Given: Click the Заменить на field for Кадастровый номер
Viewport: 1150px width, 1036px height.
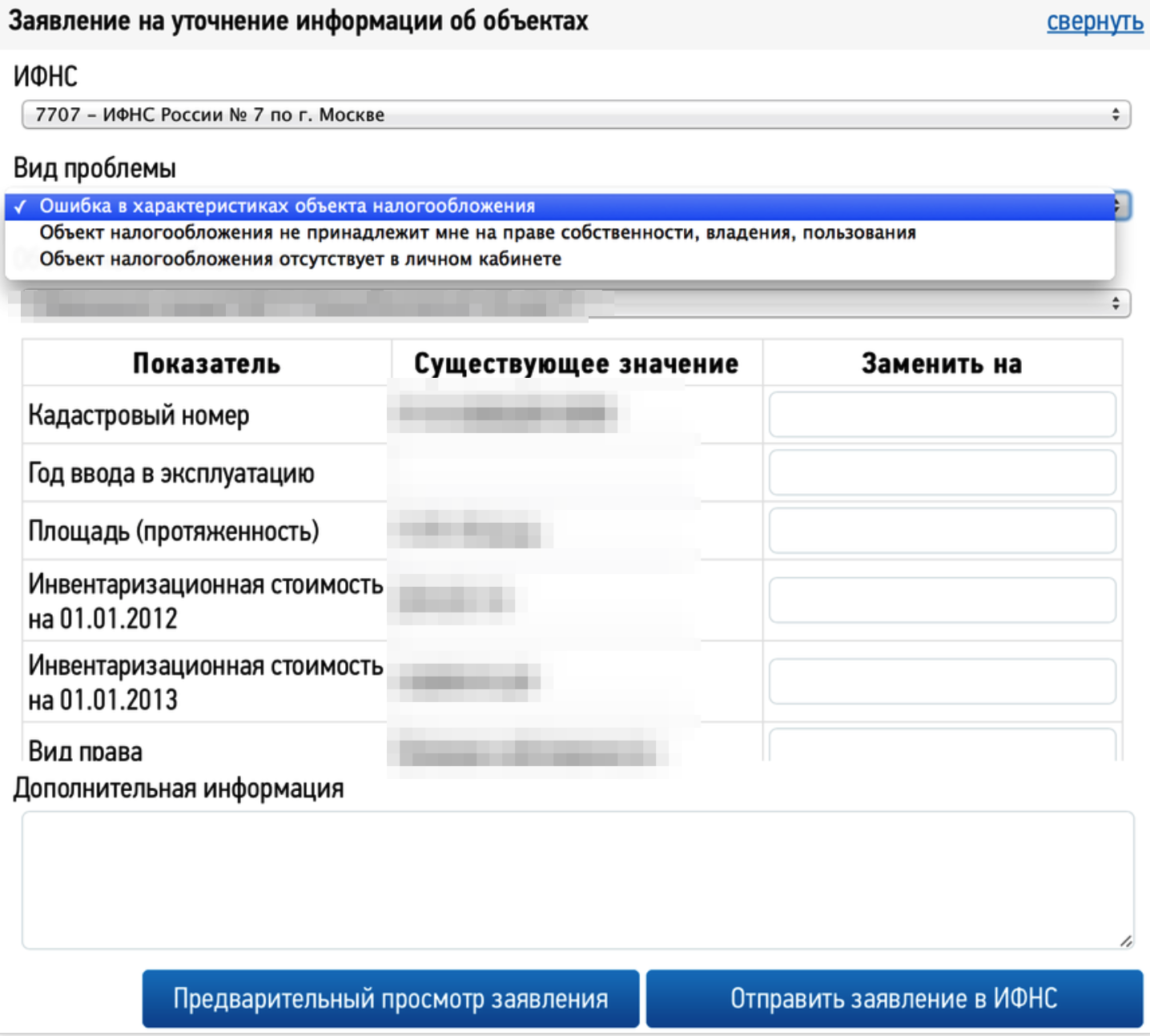Looking at the screenshot, I should point(941,414).
